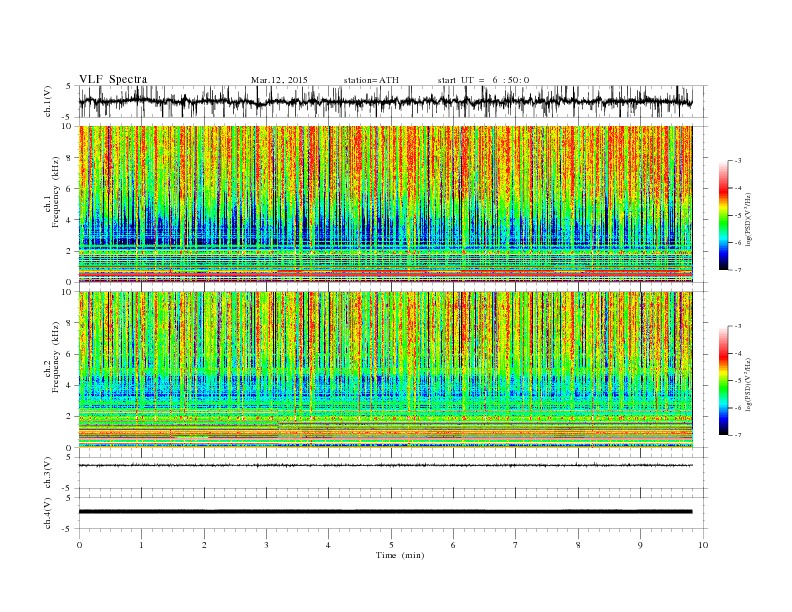The height and width of the screenshot is (612, 792).
Task: Click the "-3" value on ch.1 colorbar
Action: 737,161
